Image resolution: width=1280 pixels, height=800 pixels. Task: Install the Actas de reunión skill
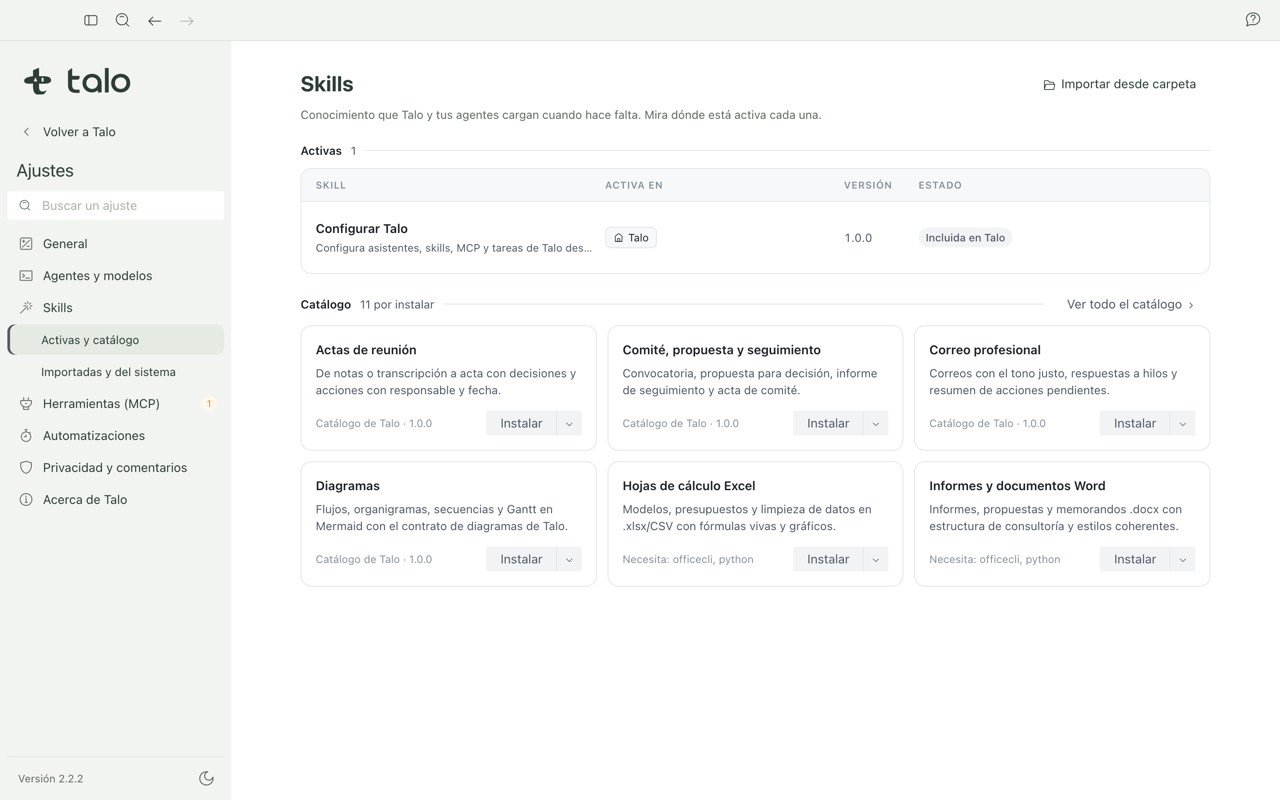point(521,423)
